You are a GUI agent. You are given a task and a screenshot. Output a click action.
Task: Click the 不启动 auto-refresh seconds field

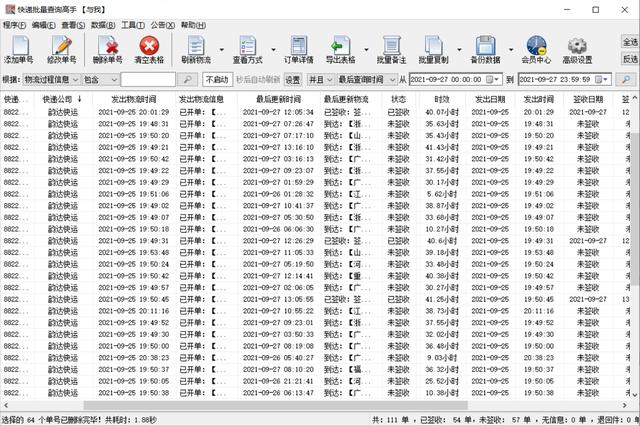218,79
